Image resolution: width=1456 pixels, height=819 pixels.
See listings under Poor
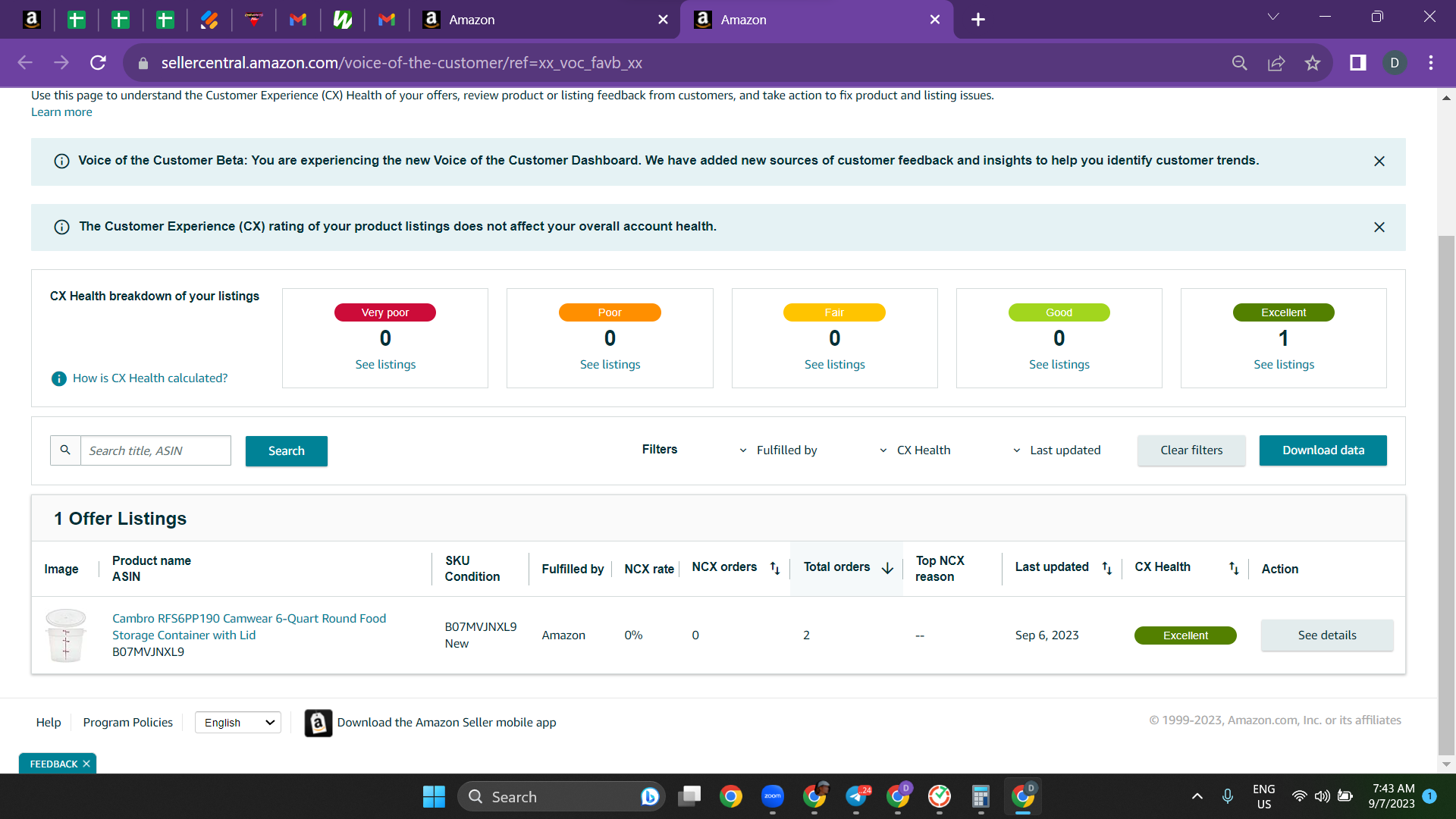(610, 365)
